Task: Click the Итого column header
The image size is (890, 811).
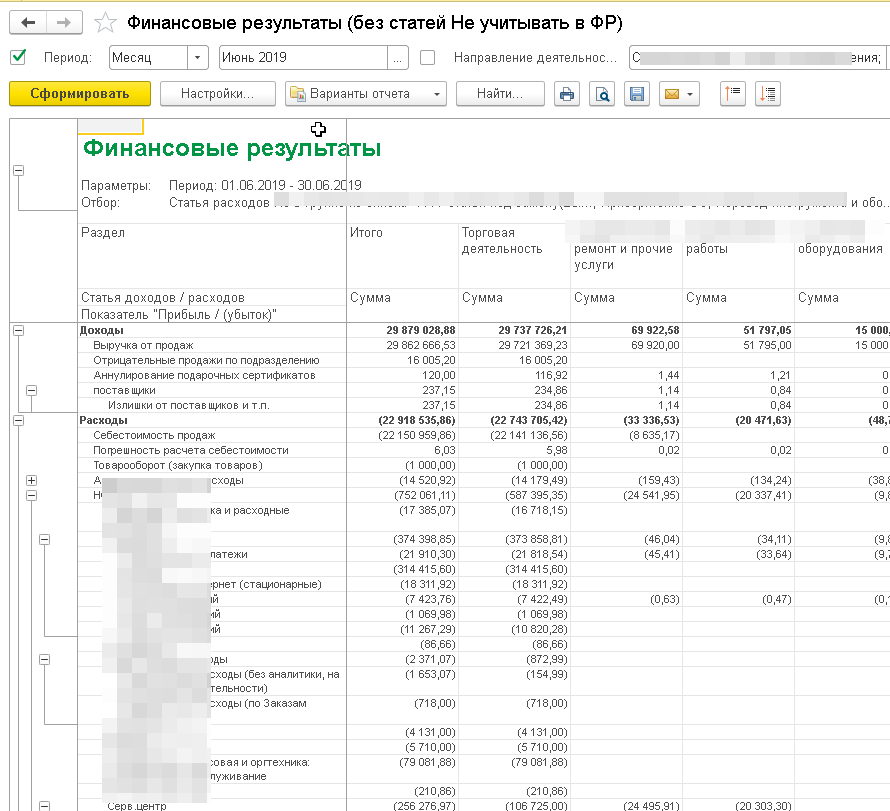Action: tap(366, 233)
